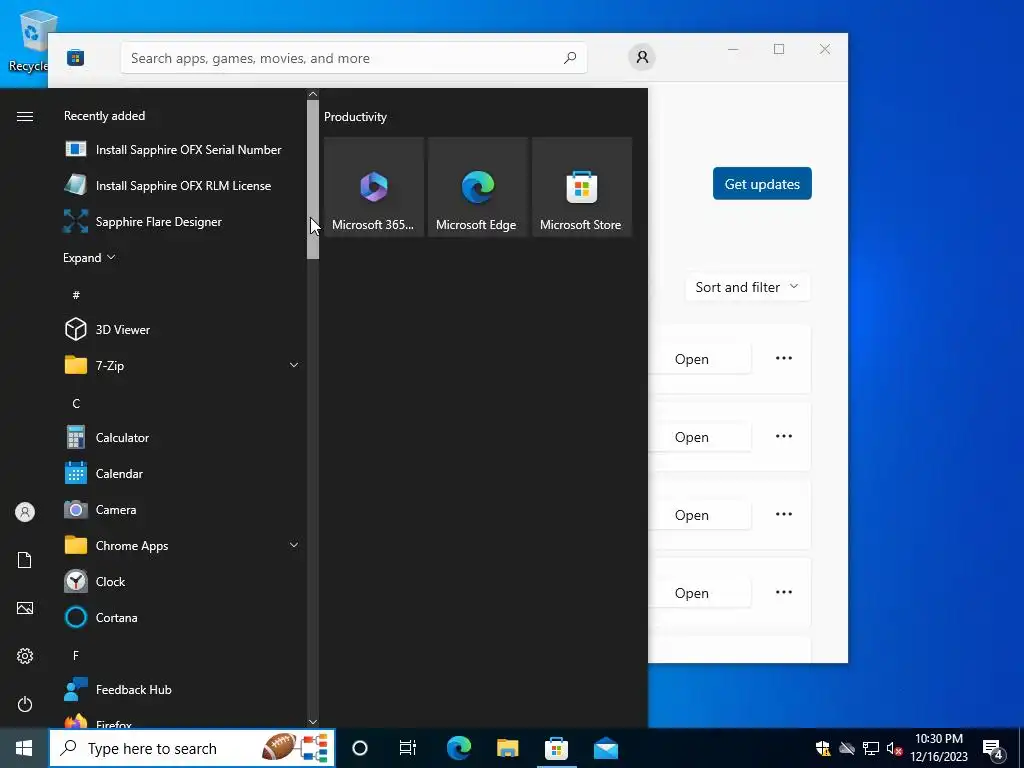
Task: Click the Productivity group heading
Action: pos(355,117)
